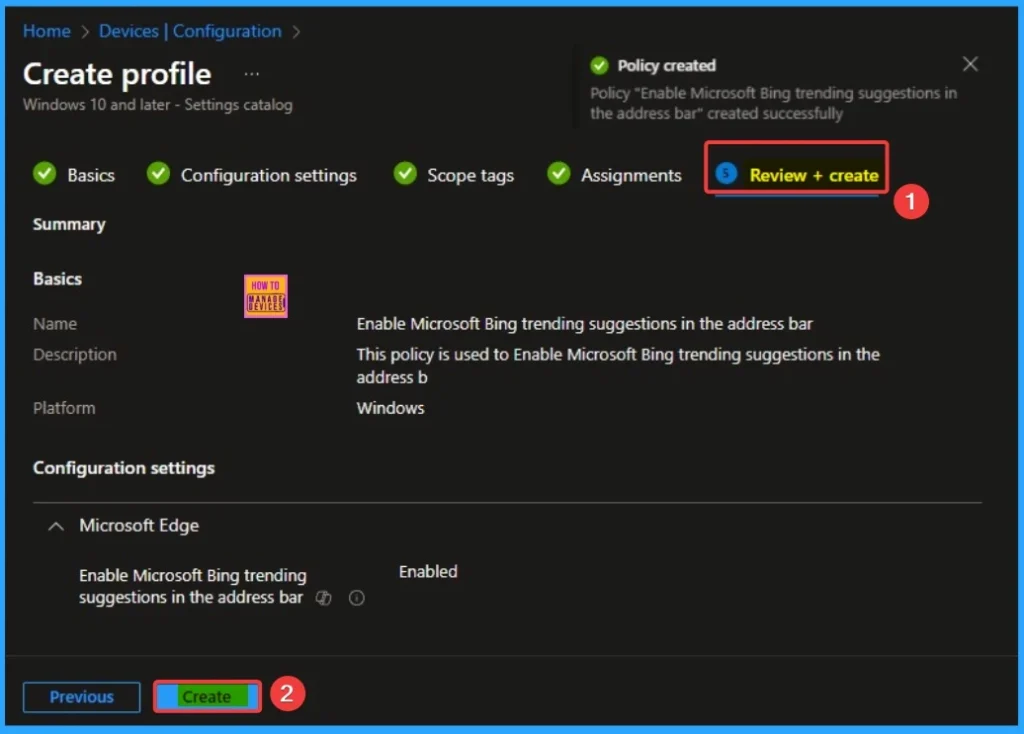
Task: Select the Enabled setting value
Action: coord(428,571)
